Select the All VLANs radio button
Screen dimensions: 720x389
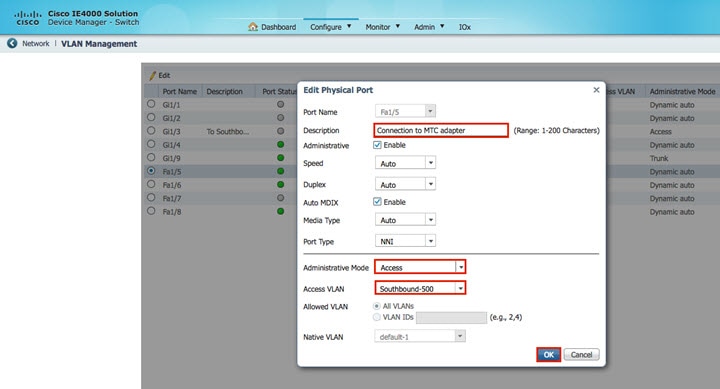[377, 306]
